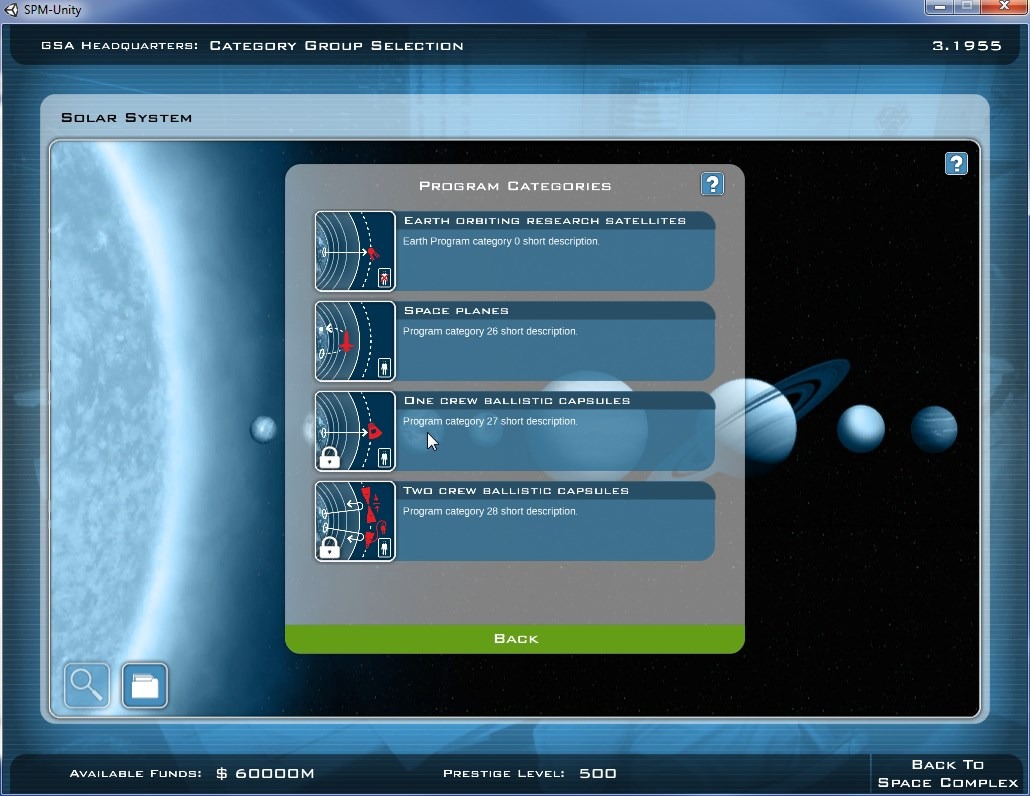1030x796 pixels.
Task: Click the locked One crew ballistic capsules icon
Action: (355, 431)
